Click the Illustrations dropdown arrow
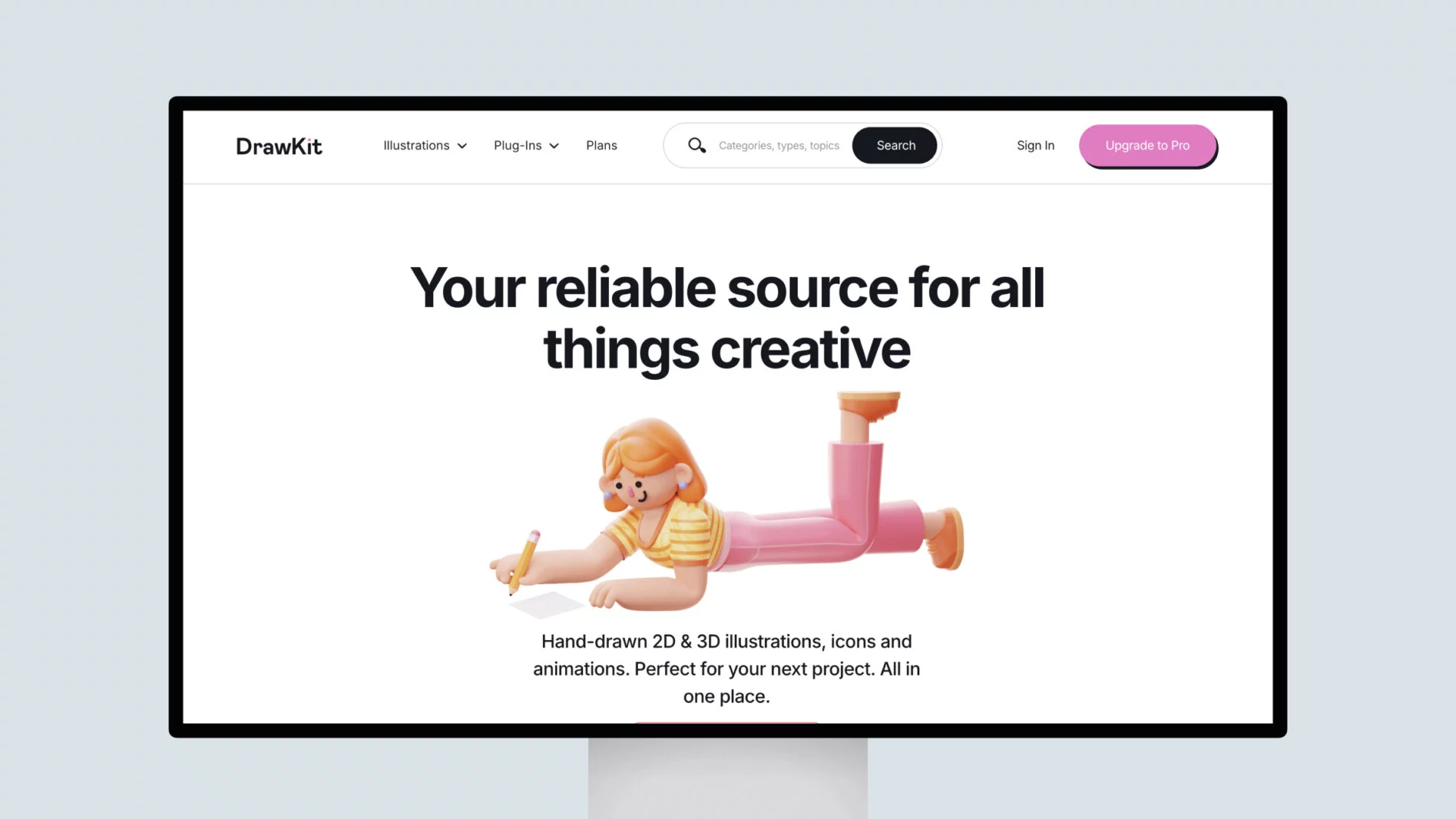 [462, 146]
